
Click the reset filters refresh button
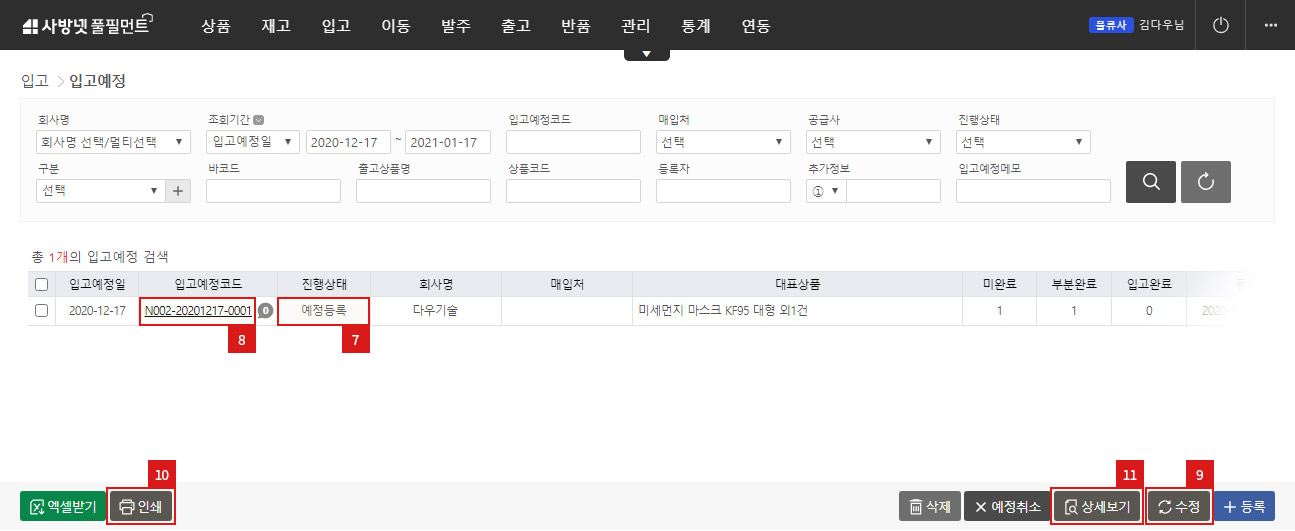click(1205, 181)
